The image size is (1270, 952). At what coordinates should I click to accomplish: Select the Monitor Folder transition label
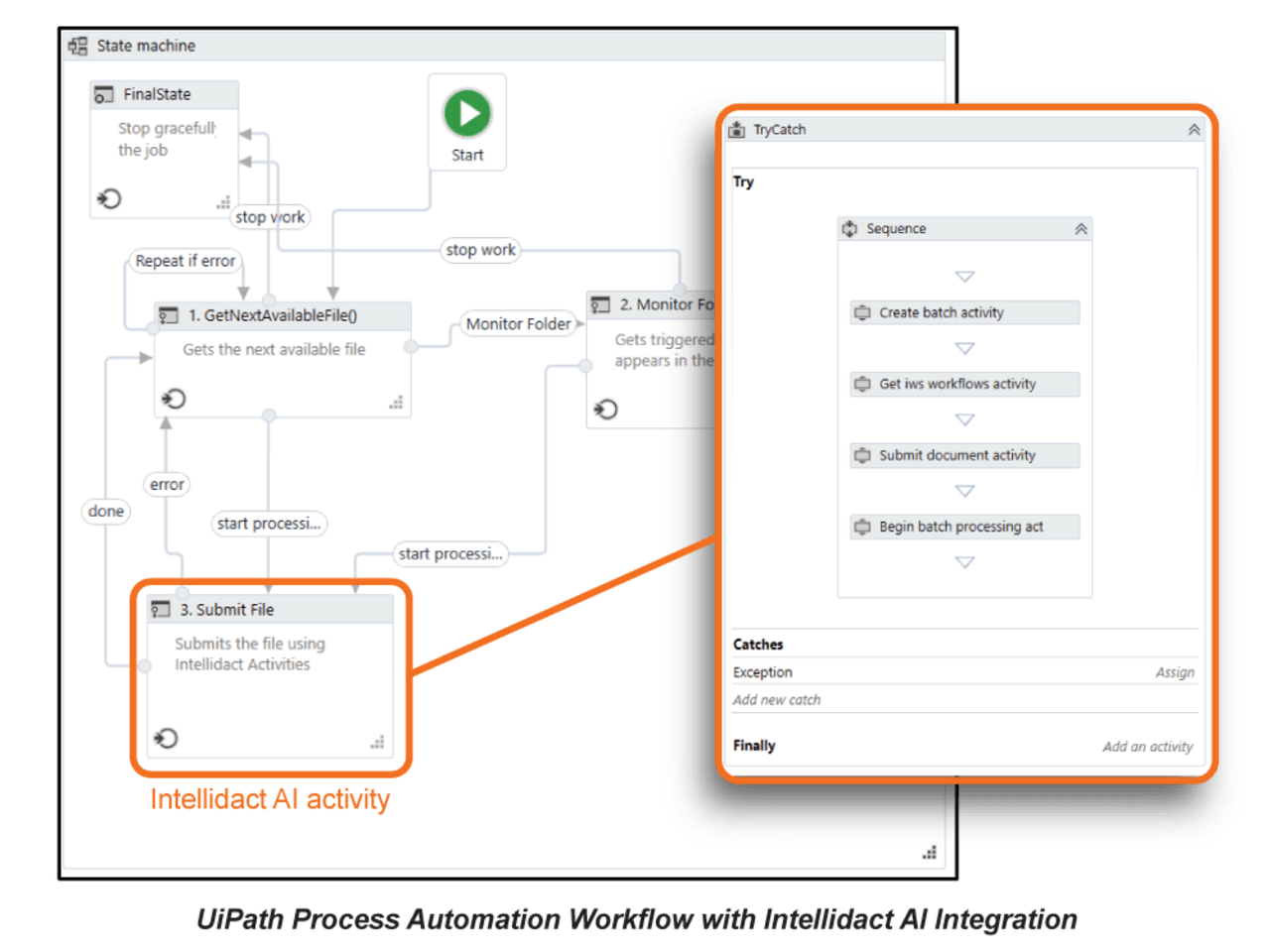click(519, 324)
